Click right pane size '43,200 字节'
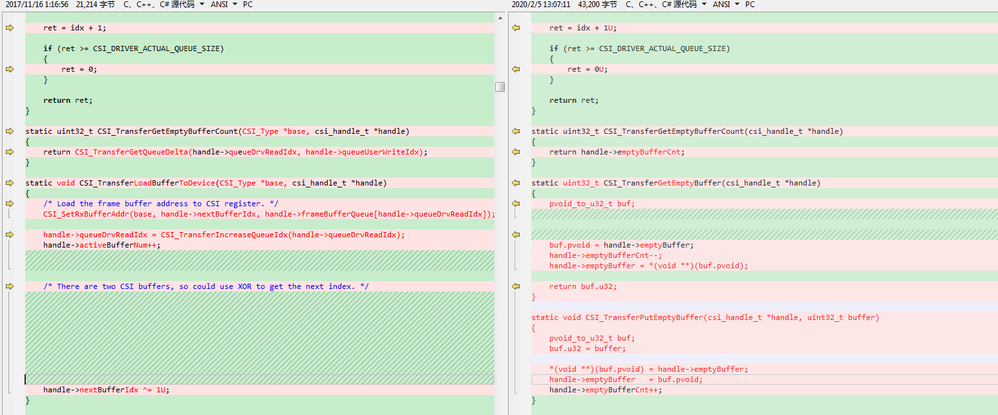Viewport: 998px width, 415px height. click(600, 4)
